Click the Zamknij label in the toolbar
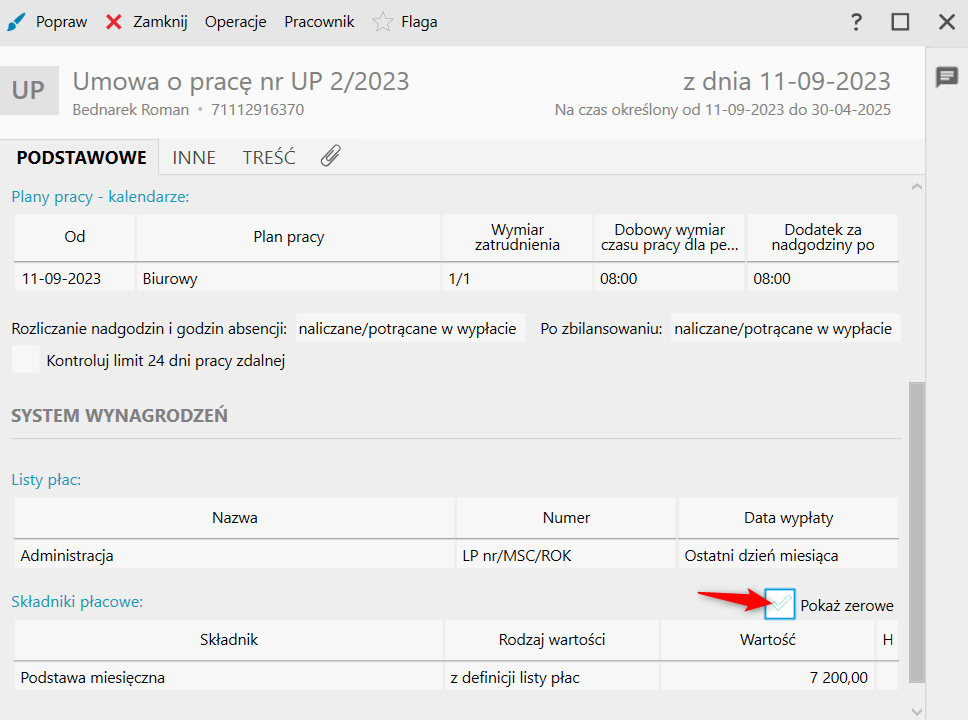Viewport: 968px width, 720px height. pos(160,22)
